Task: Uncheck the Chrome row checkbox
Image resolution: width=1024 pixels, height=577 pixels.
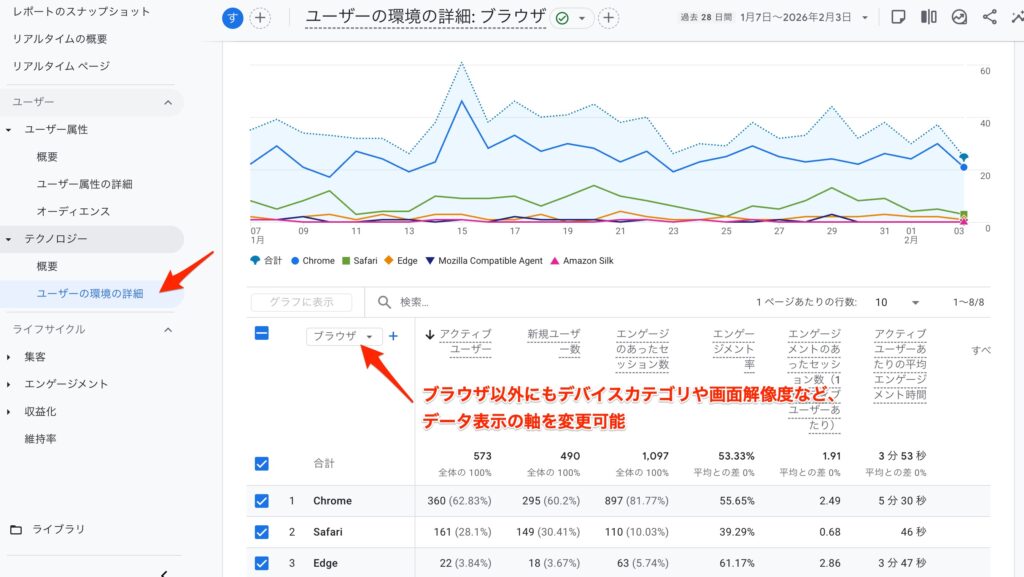Action: click(262, 501)
